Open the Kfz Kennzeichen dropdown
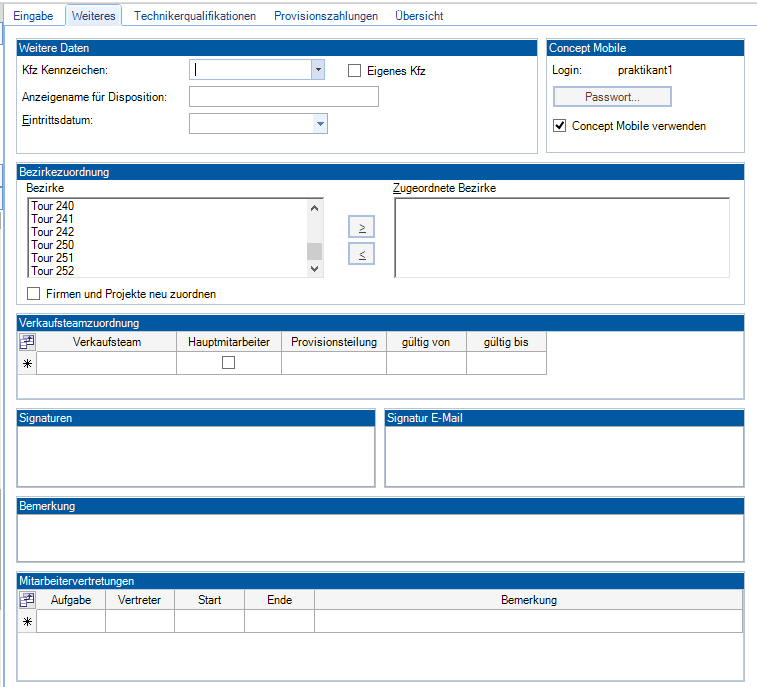 point(318,70)
